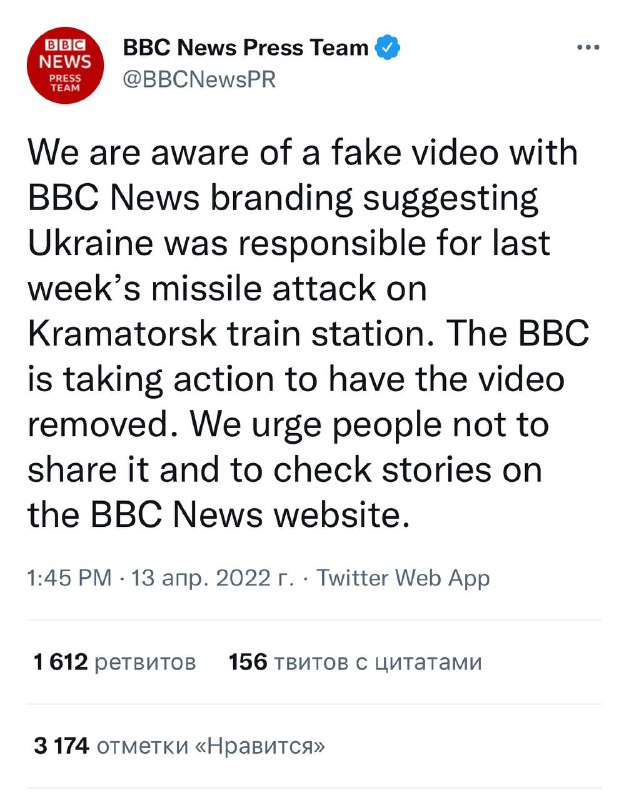This screenshot has width=629, height=800.
Task: Open the BBC News Press Team profile name
Action: [245, 47]
